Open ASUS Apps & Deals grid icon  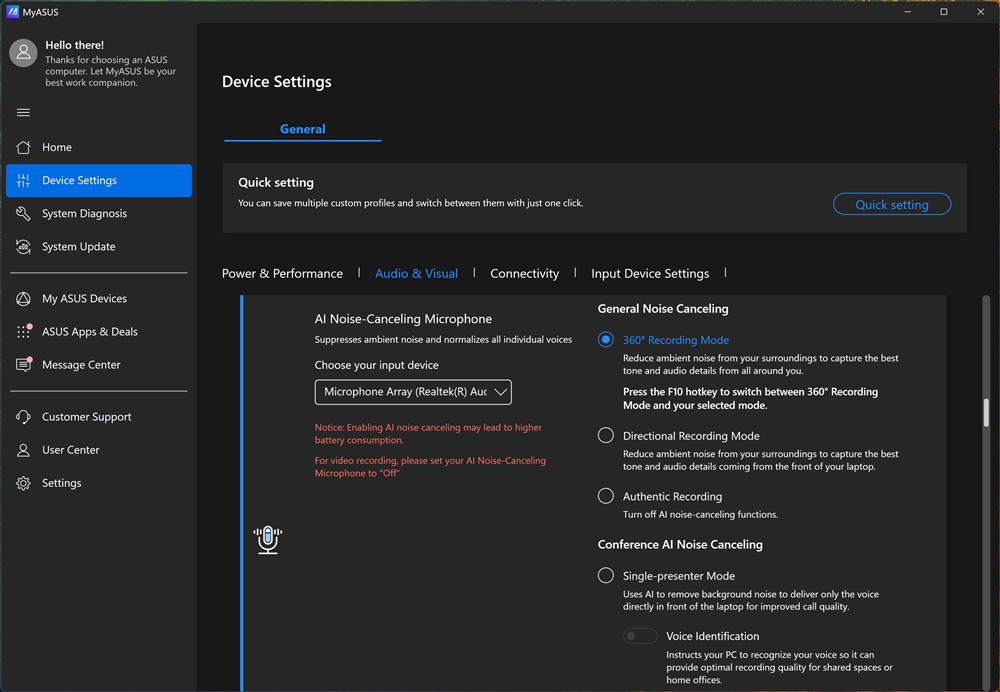click(24, 331)
